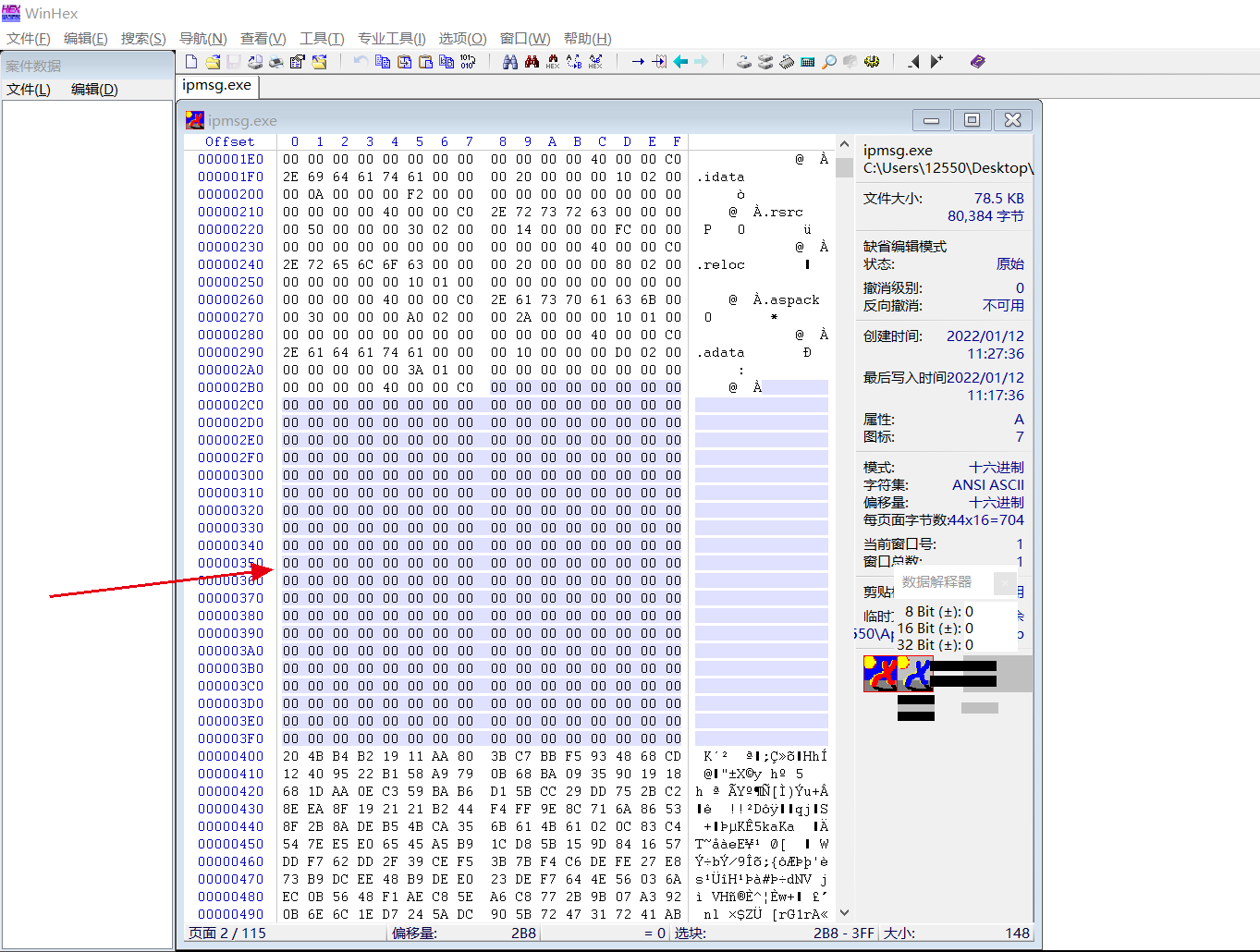Open the 帮助(H) menu
The width and height of the screenshot is (1260, 952).
(x=588, y=38)
